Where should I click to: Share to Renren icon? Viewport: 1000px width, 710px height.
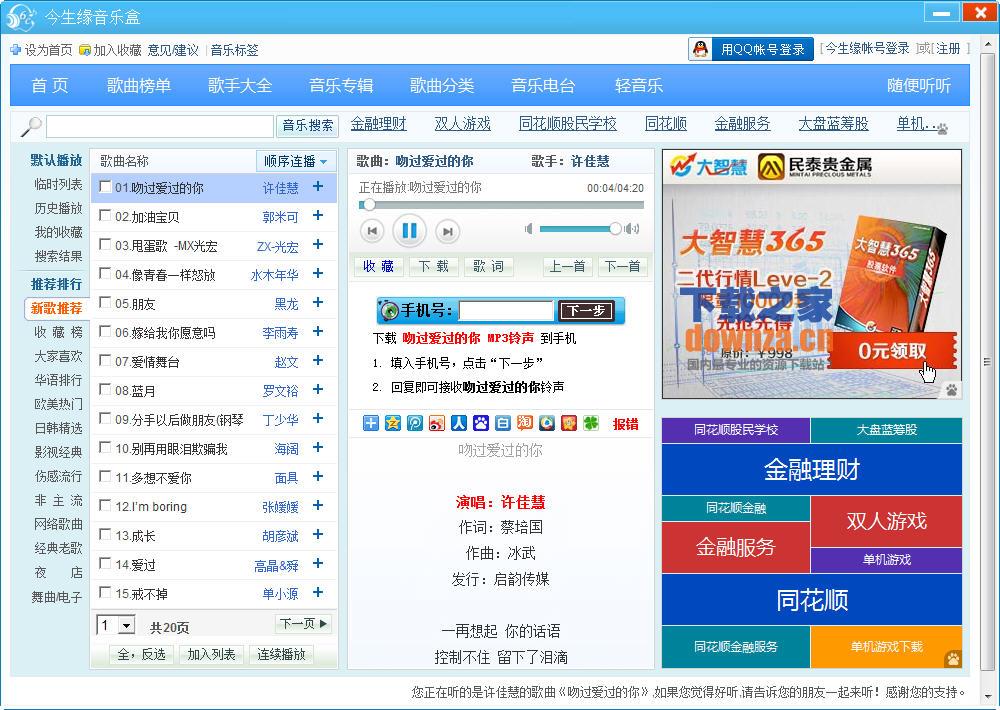click(x=459, y=423)
